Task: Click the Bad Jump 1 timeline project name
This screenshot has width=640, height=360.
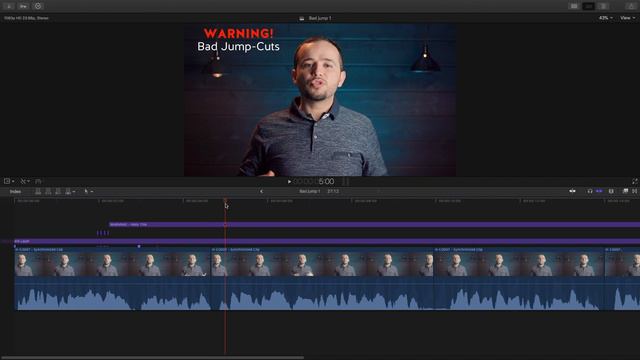Action: (310, 191)
